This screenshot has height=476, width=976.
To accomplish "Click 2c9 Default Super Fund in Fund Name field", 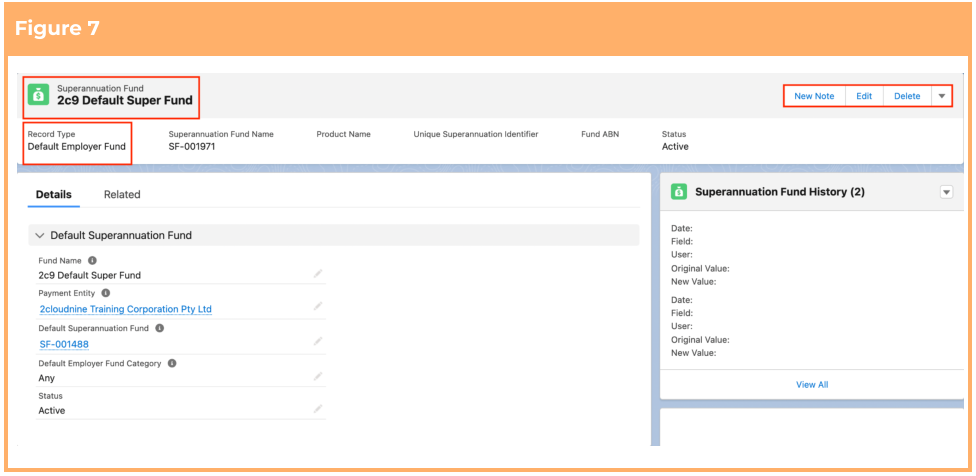I will point(90,275).
